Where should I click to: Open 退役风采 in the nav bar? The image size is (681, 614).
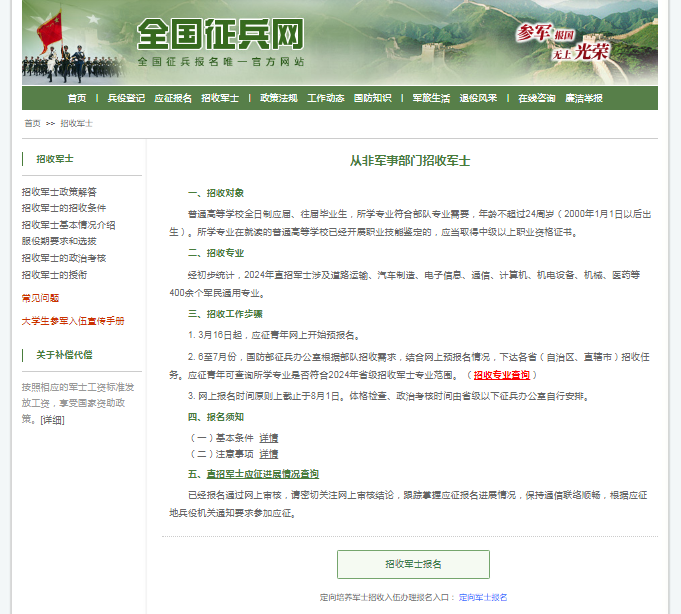point(478,98)
